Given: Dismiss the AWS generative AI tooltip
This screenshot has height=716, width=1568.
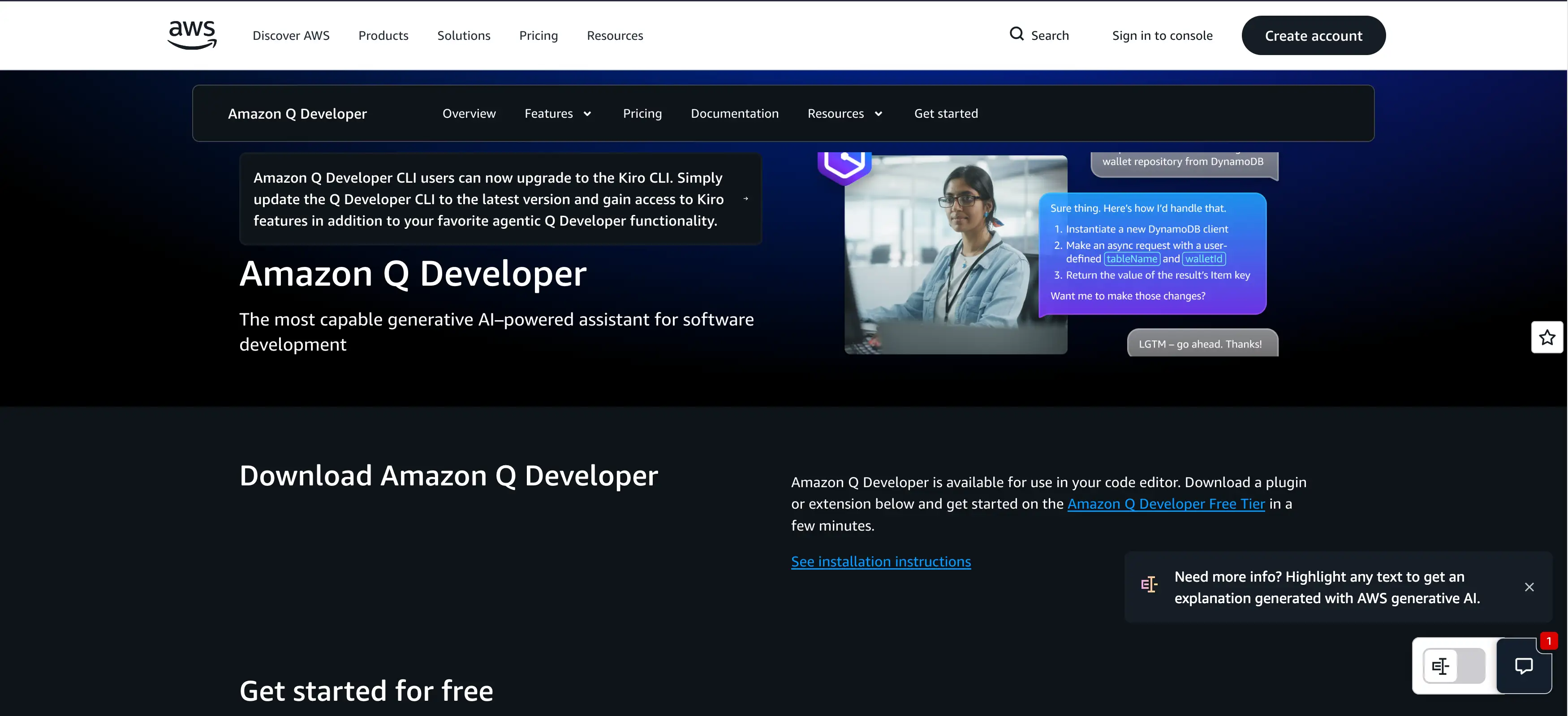Looking at the screenshot, I should coord(1529,587).
